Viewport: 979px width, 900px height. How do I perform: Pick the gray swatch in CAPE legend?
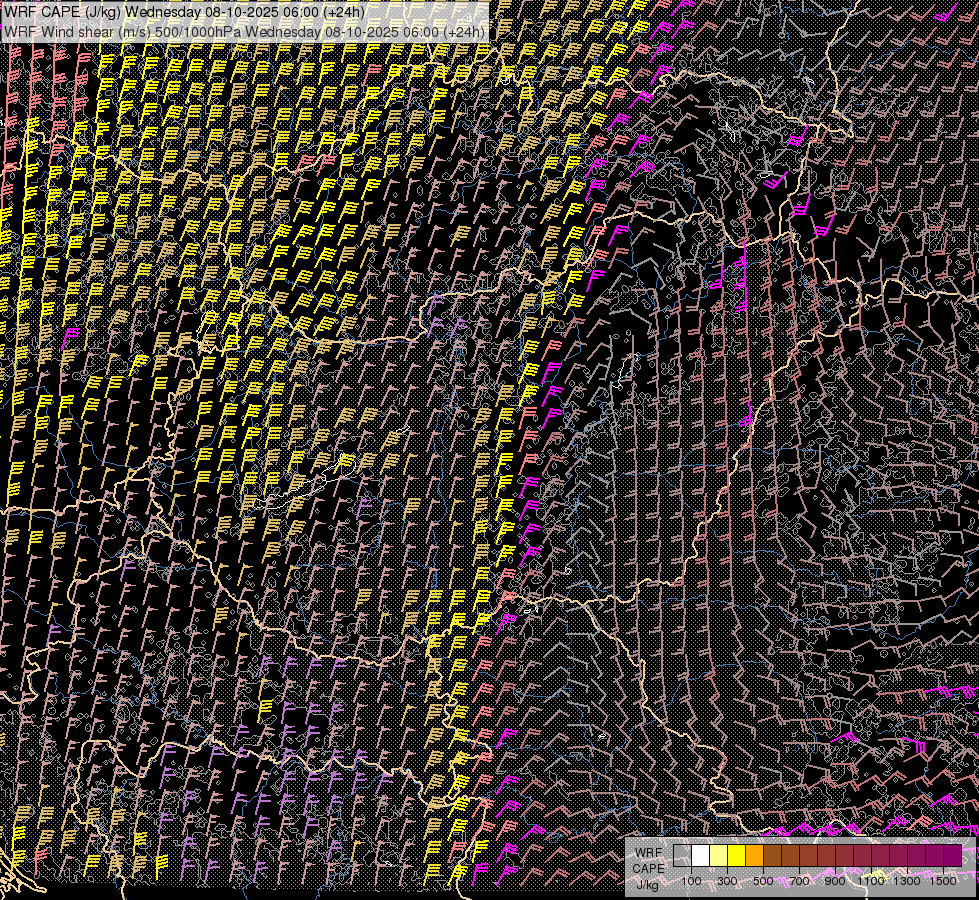coord(682,855)
